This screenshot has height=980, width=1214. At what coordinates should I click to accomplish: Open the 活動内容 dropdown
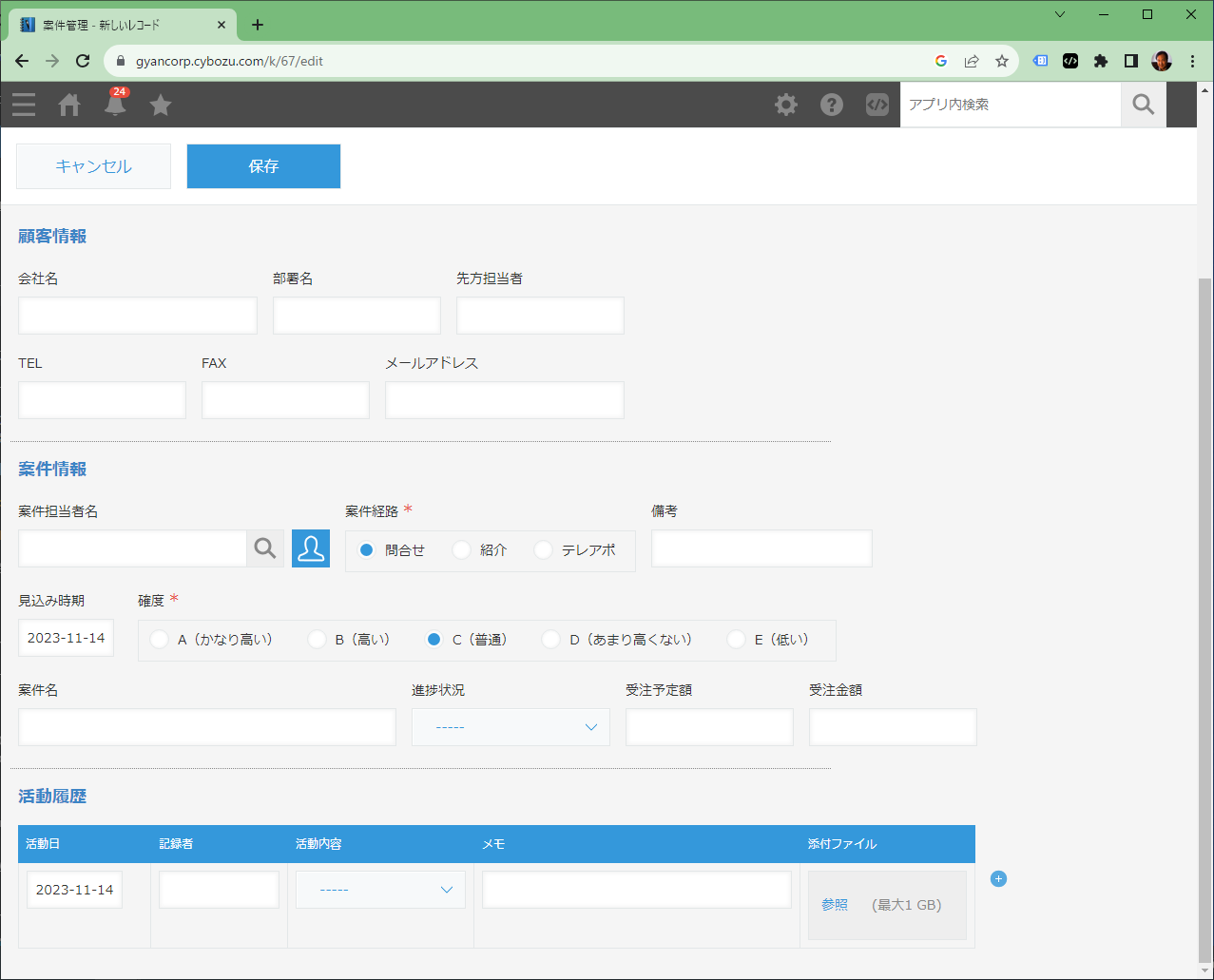[380, 890]
